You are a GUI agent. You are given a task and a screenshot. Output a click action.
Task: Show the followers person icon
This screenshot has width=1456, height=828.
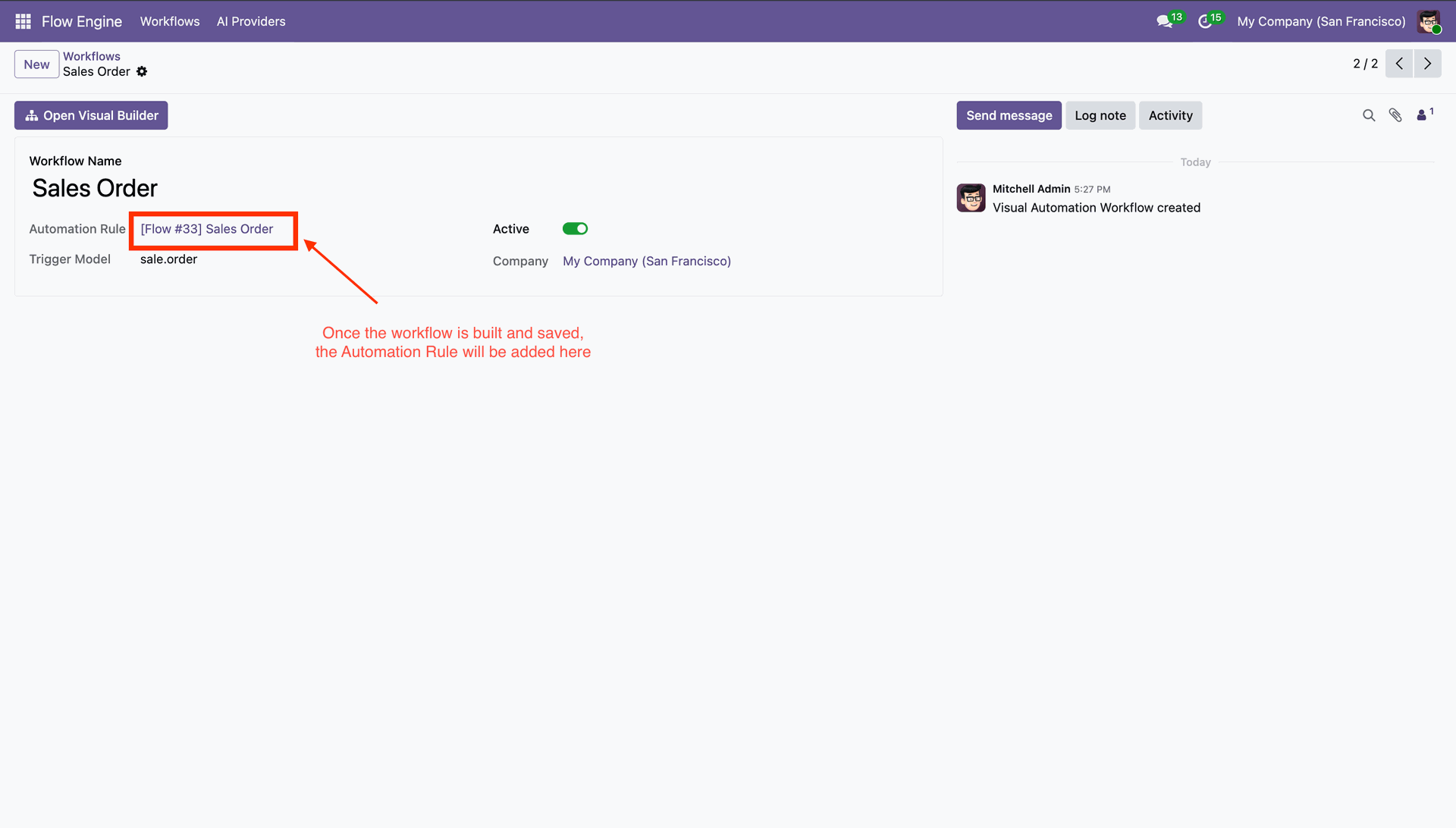click(x=1422, y=115)
